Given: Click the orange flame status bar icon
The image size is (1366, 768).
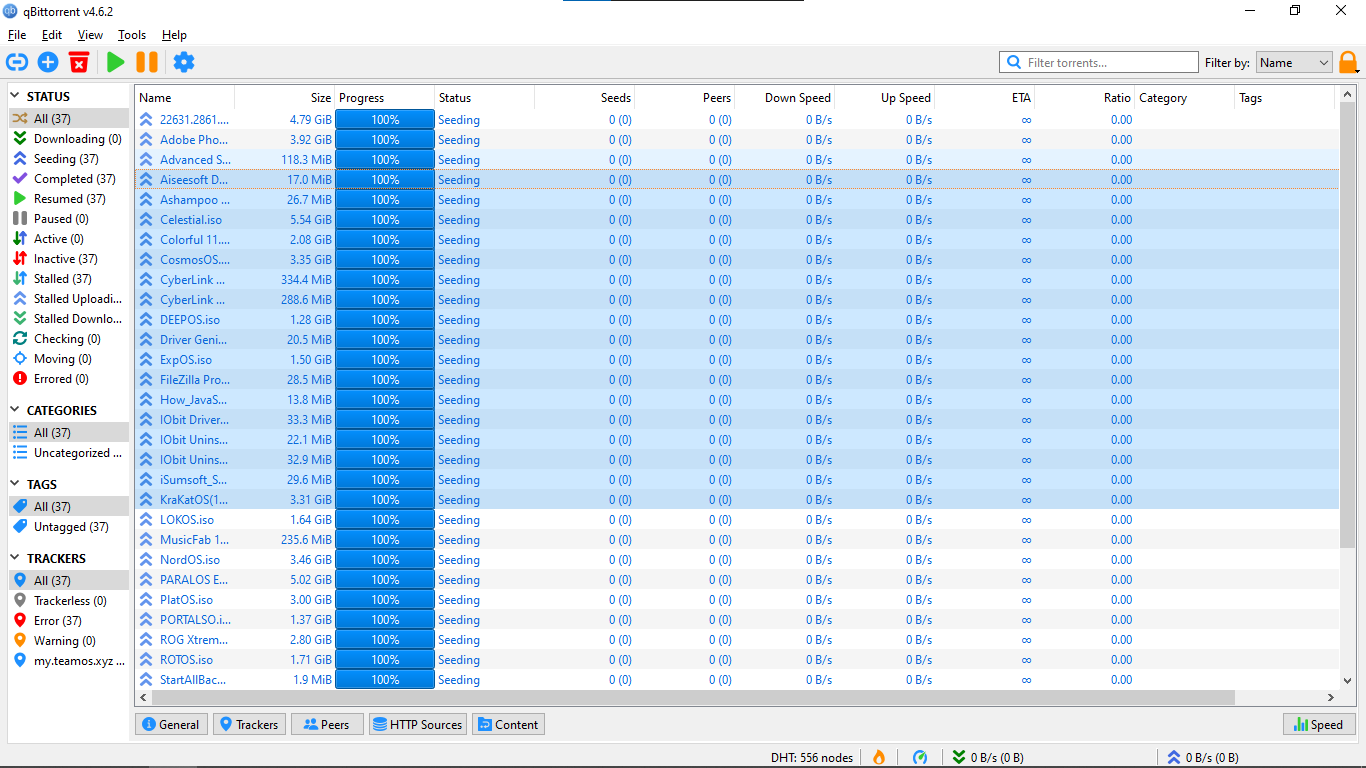Looking at the screenshot, I should (879, 757).
